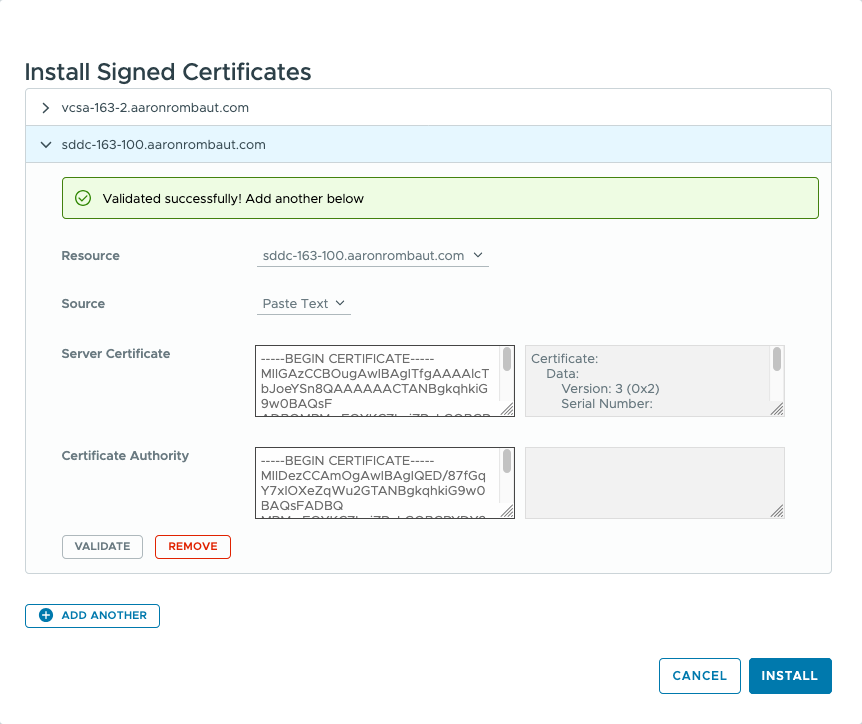Expand the vcsa-163-2.aaronrombaut.com chevron
This screenshot has height=724, width=862.
click(x=45, y=107)
